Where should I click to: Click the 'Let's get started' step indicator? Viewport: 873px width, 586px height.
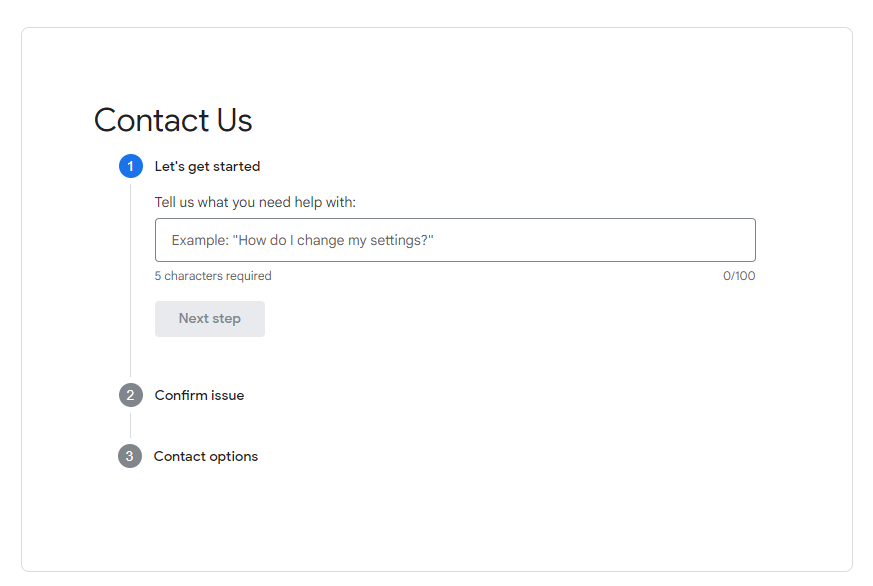pyautogui.click(x=208, y=166)
